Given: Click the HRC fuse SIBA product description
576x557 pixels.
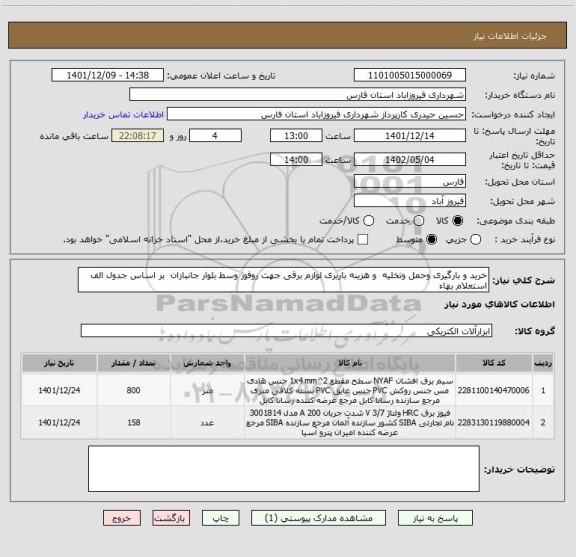Looking at the screenshot, I should coord(350,423).
